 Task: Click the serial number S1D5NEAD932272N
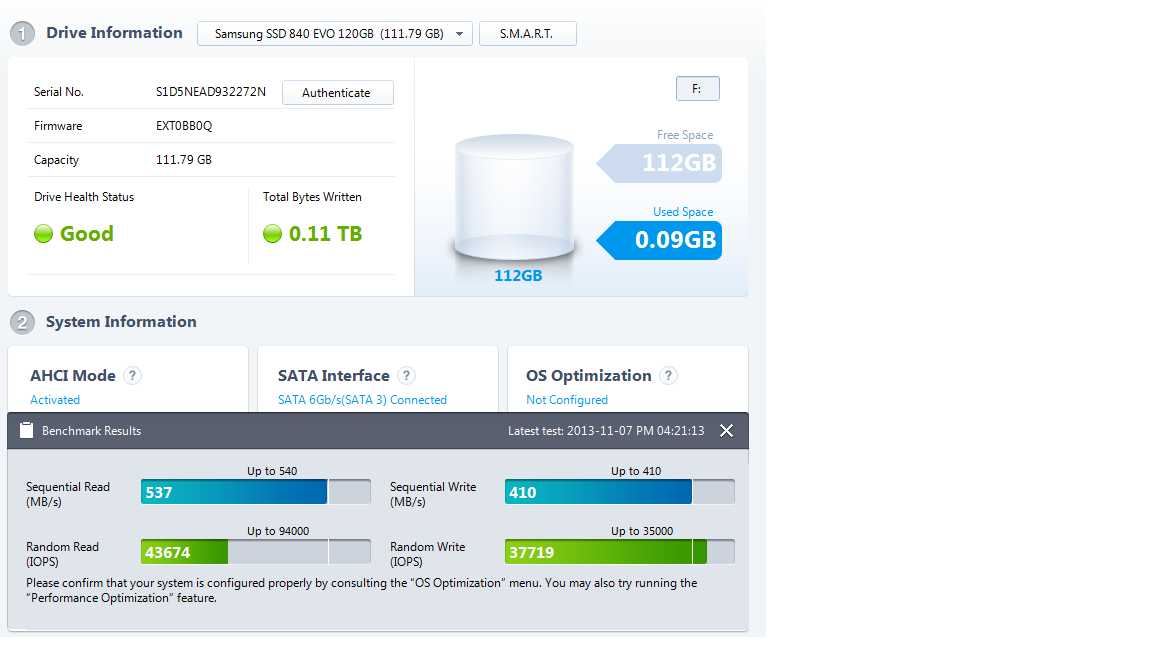[211, 92]
